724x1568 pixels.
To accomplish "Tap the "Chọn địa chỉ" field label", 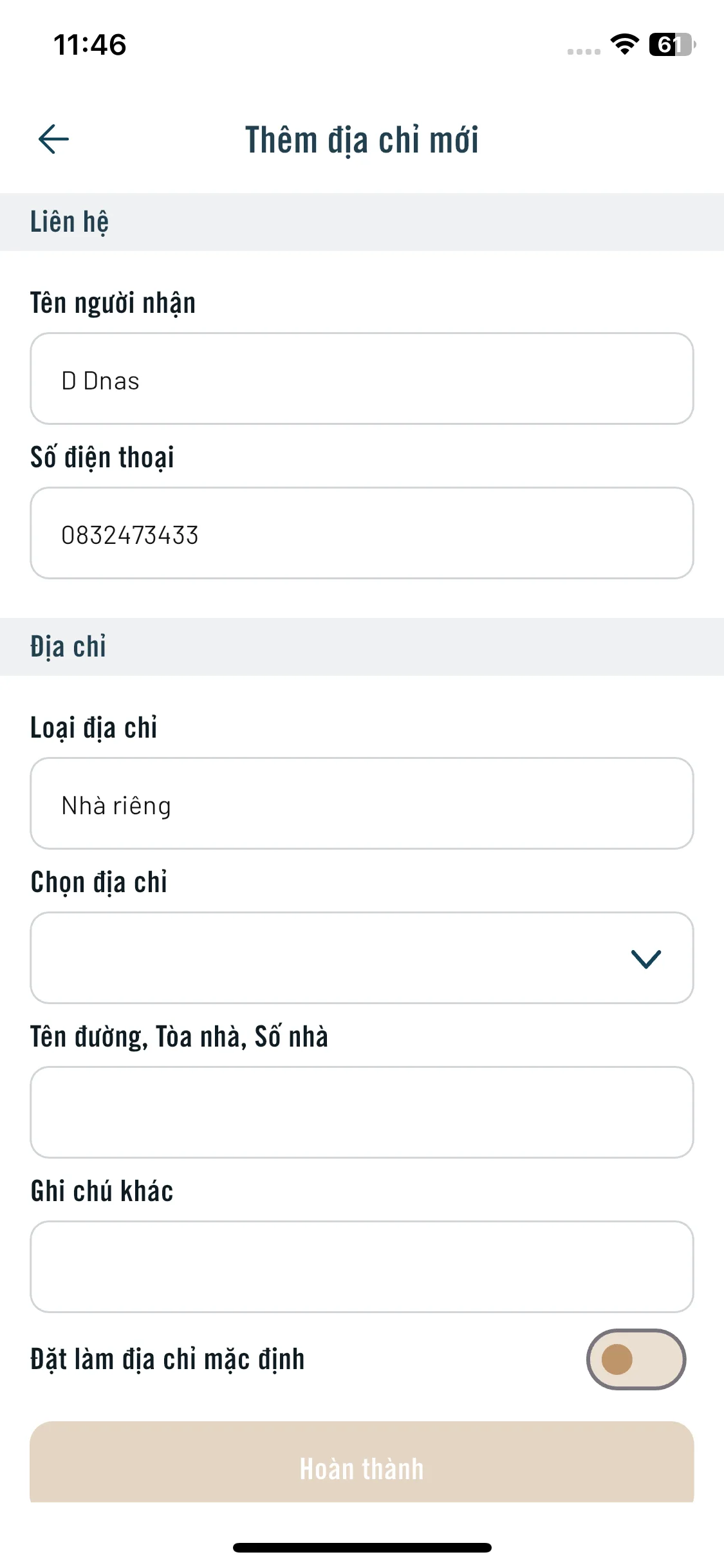I will (99, 882).
